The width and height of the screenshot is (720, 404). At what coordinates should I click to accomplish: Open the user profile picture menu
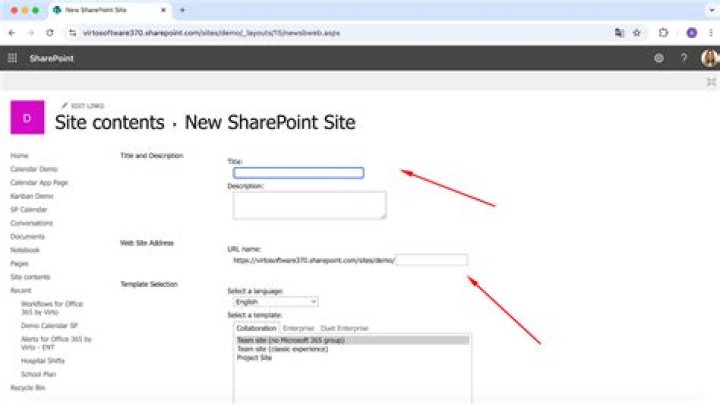pos(709,58)
